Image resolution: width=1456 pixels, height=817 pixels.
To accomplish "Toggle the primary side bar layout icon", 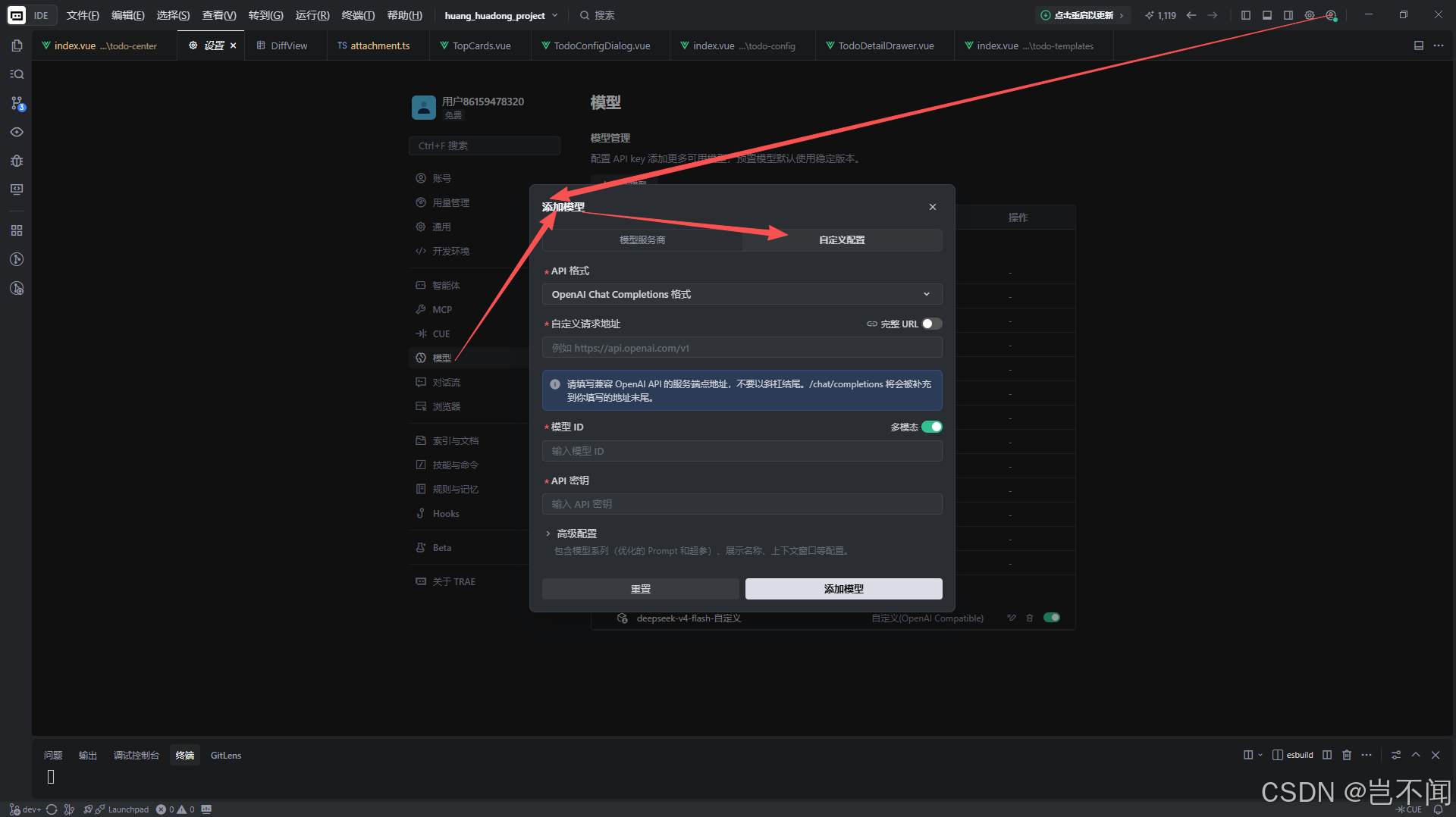I will (1246, 15).
